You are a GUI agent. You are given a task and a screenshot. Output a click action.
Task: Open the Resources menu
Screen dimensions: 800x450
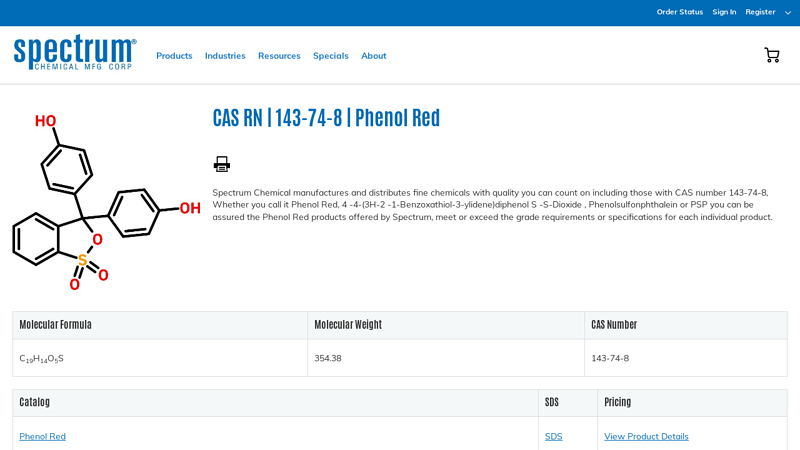coord(279,56)
